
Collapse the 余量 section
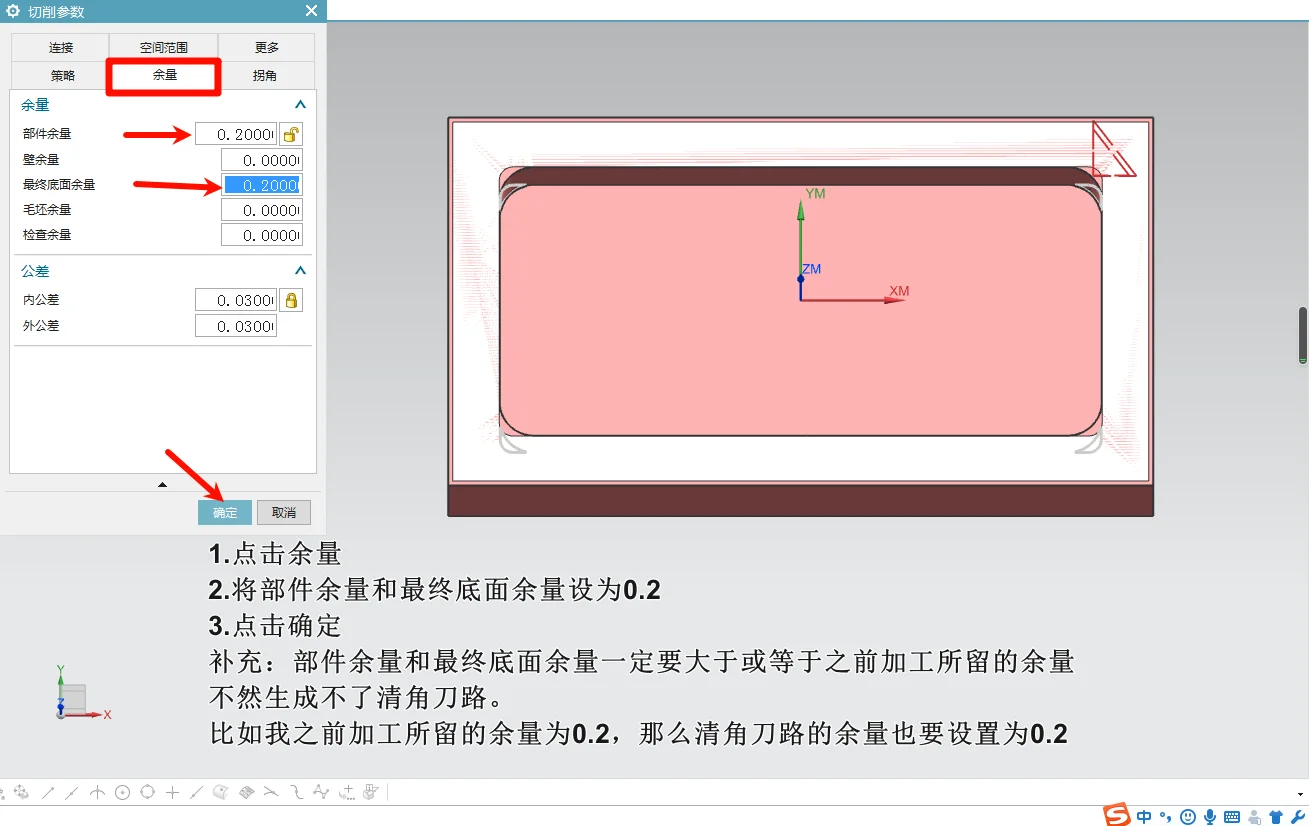(300, 104)
